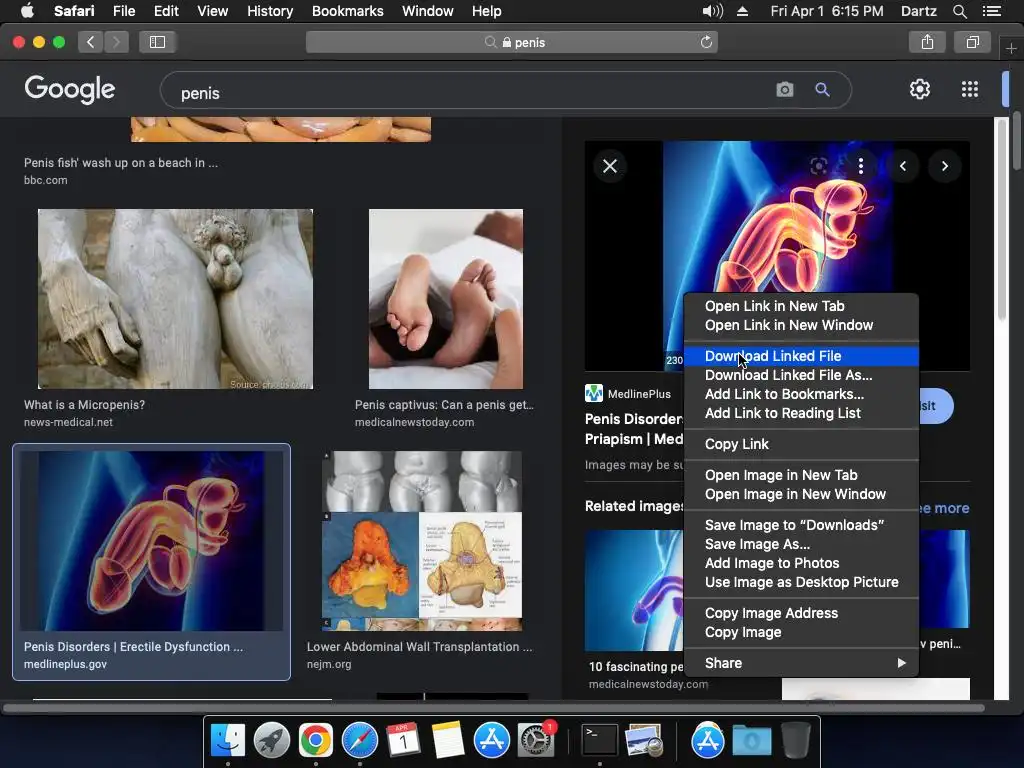Choose Add Link to Reading List
This screenshot has width=1024, height=768.
(x=801, y=413)
